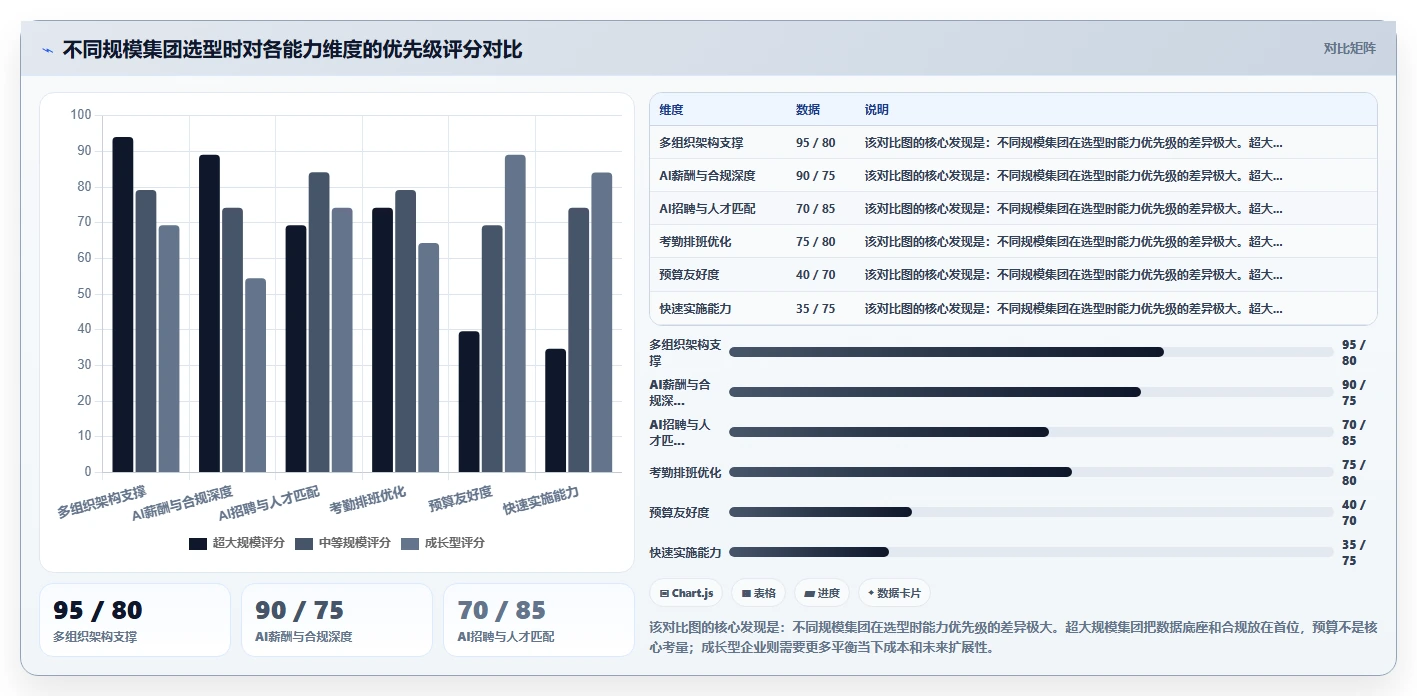The image size is (1417, 696).
Task: Click the 95 / 80 value beside the 多组织架构支撑 progress bar
Action: [x=1353, y=352]
